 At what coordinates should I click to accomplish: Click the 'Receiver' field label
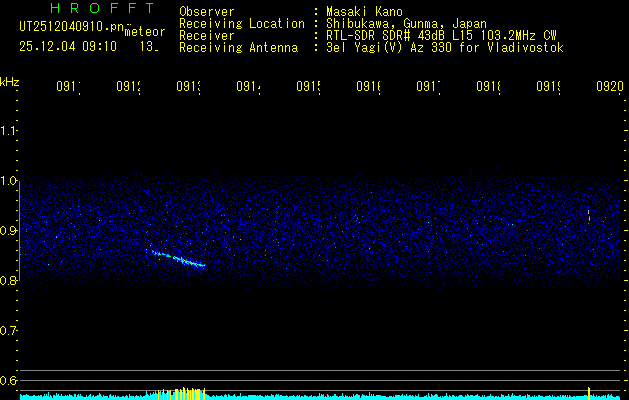click(207, 36)
